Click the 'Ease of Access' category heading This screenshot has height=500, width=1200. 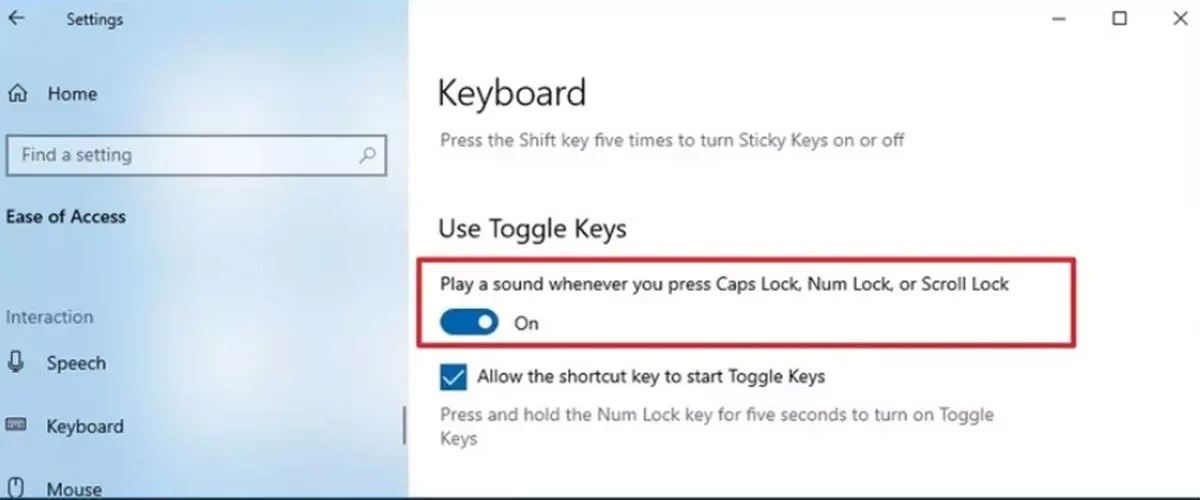(66, 216)
